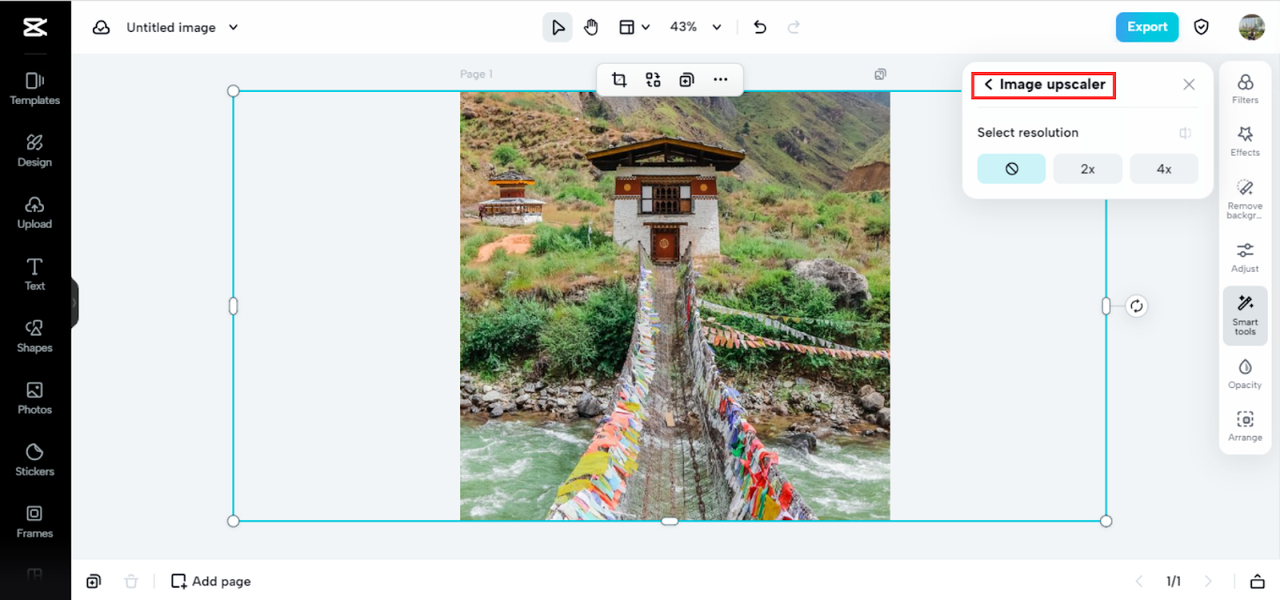Redo the last action
The image size is (1280, 600).
[794, 27]
